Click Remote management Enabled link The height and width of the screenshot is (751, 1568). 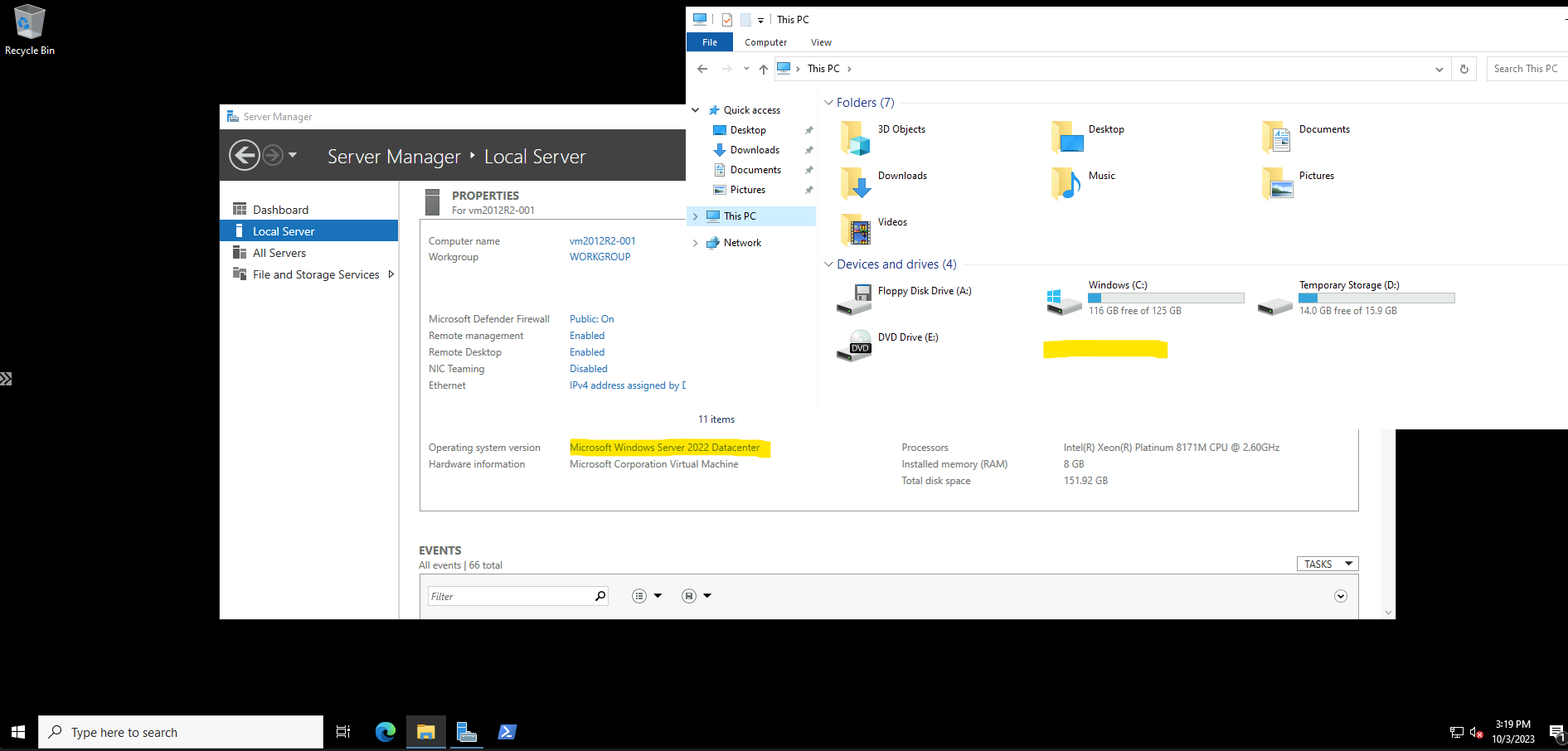tap(587, 336)
